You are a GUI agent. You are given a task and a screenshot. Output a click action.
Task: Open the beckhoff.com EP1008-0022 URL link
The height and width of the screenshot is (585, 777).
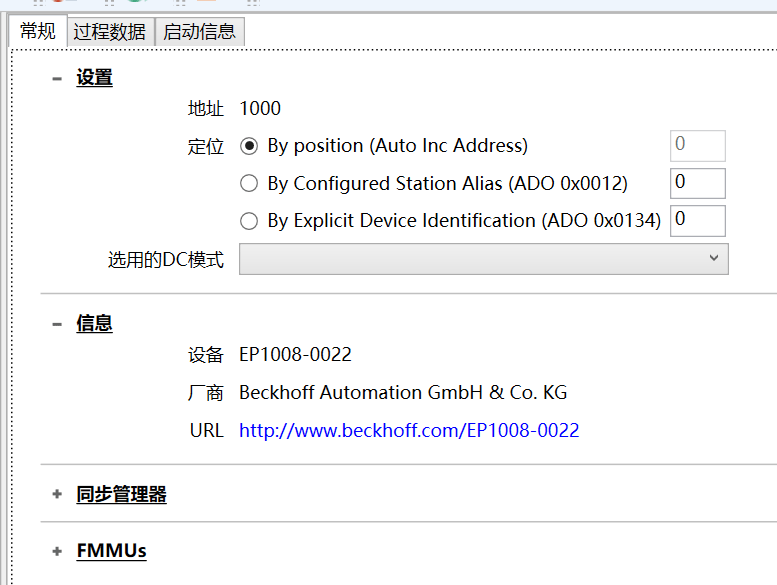[409, 431]
